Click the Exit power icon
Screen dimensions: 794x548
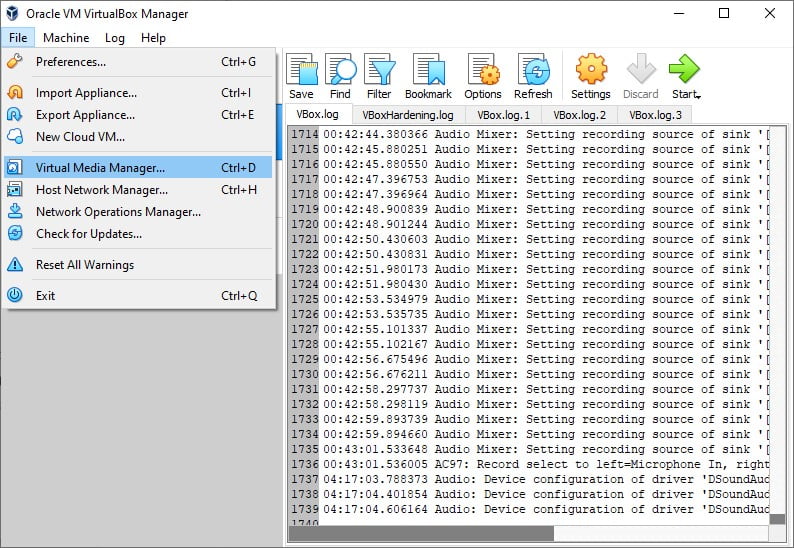pyautogui.click(x=15, y=295)
